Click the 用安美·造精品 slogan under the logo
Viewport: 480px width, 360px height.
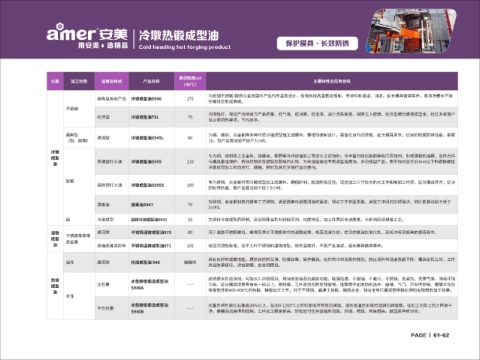point(103,45)
